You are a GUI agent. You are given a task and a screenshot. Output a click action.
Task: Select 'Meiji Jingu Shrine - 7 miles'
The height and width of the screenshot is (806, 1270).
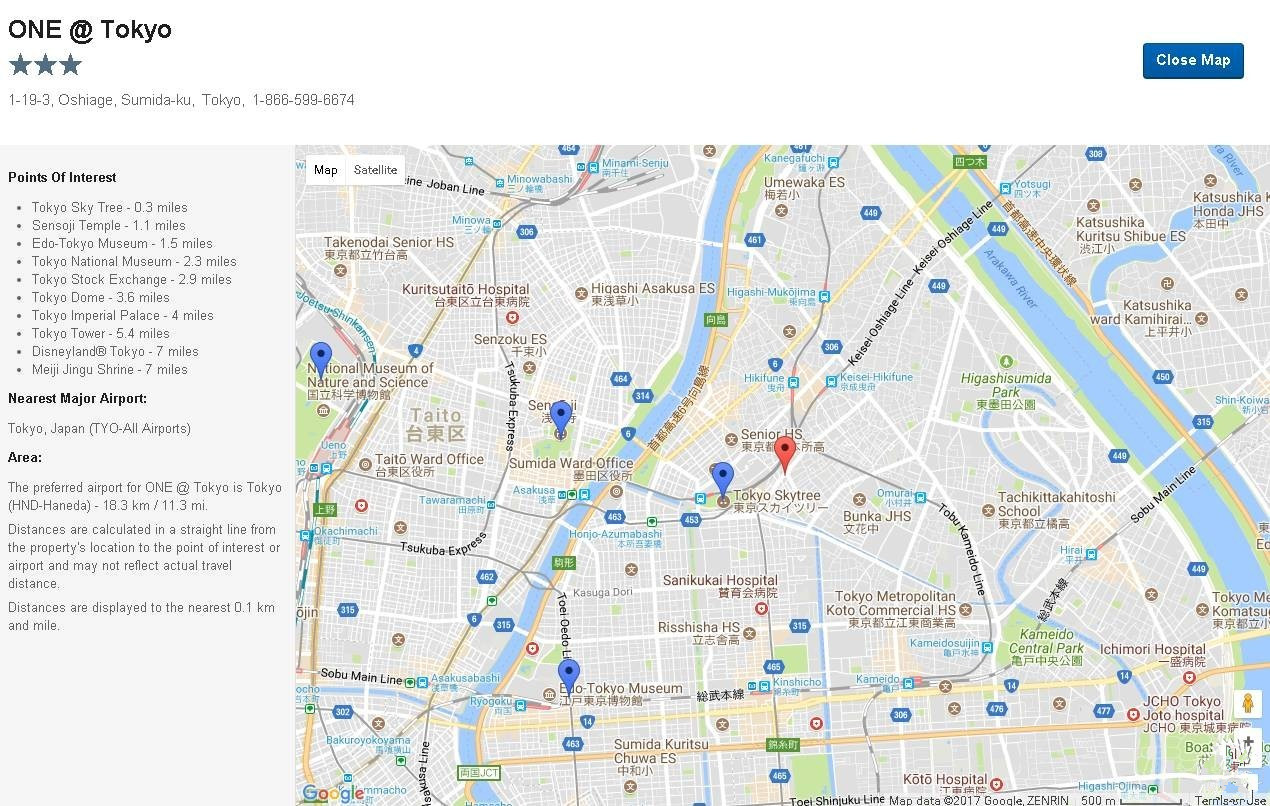coord(110,370)
